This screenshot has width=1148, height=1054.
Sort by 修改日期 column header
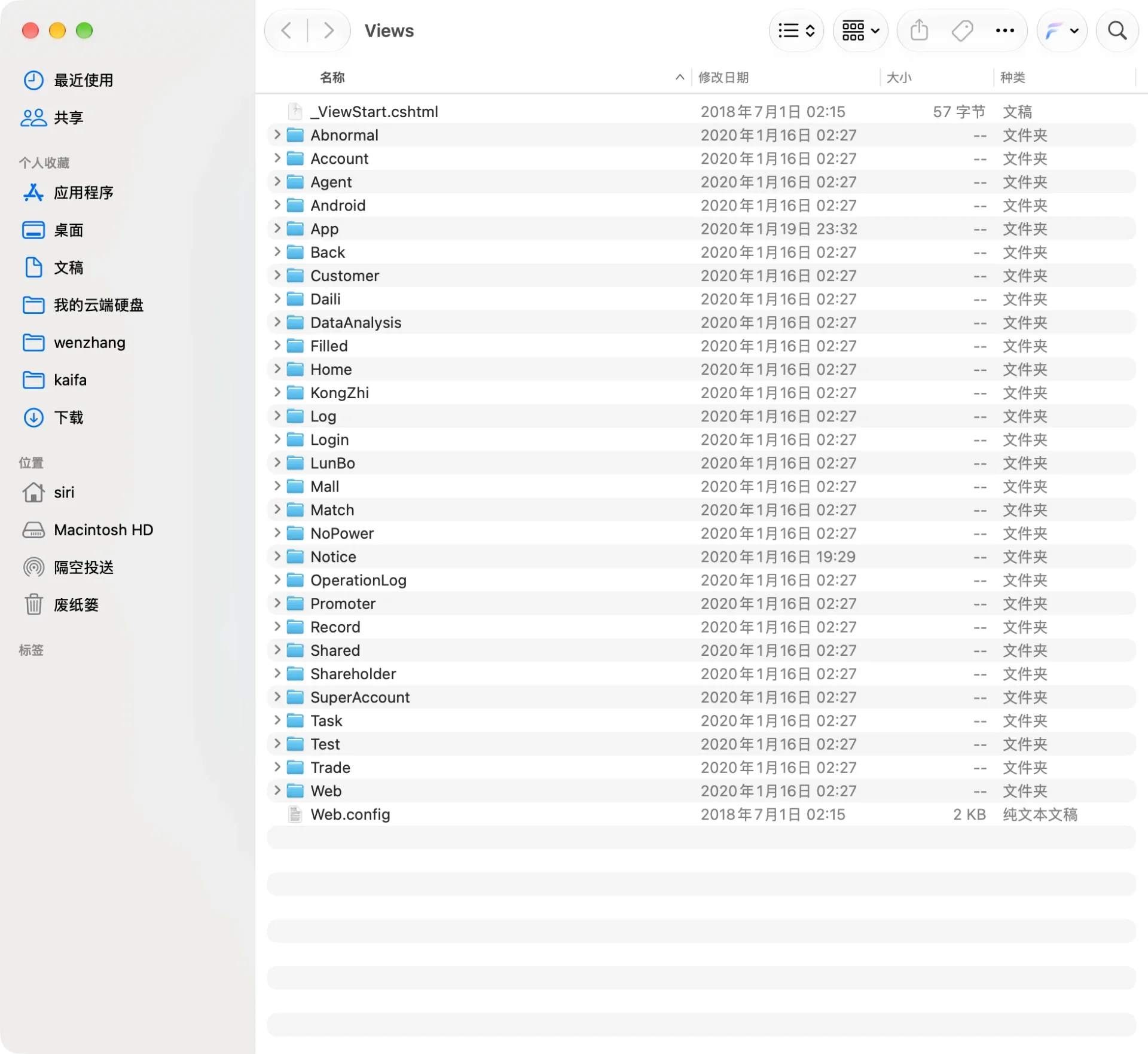[x=723, y=77]
